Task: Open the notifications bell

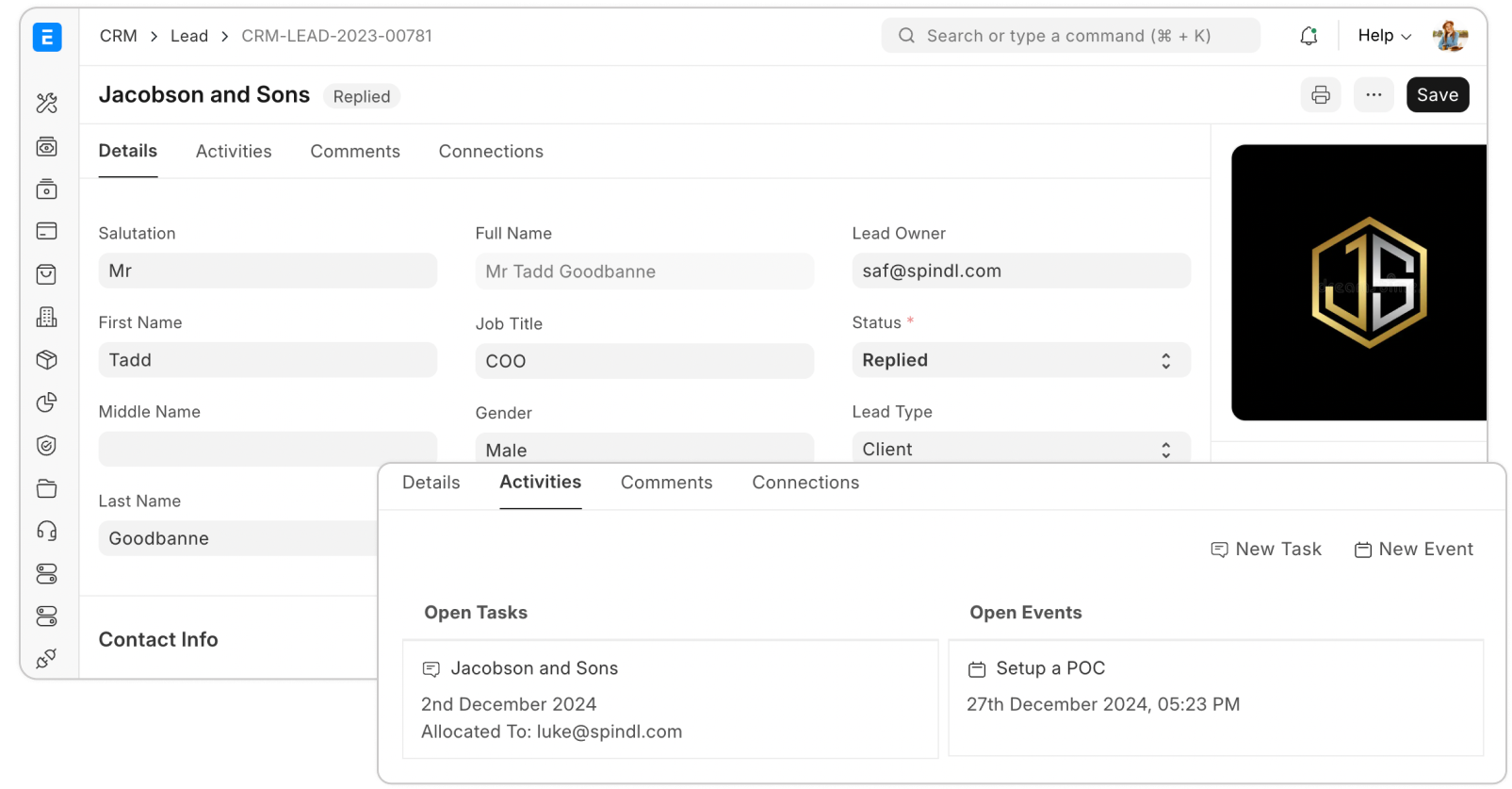Action: 1309,36
